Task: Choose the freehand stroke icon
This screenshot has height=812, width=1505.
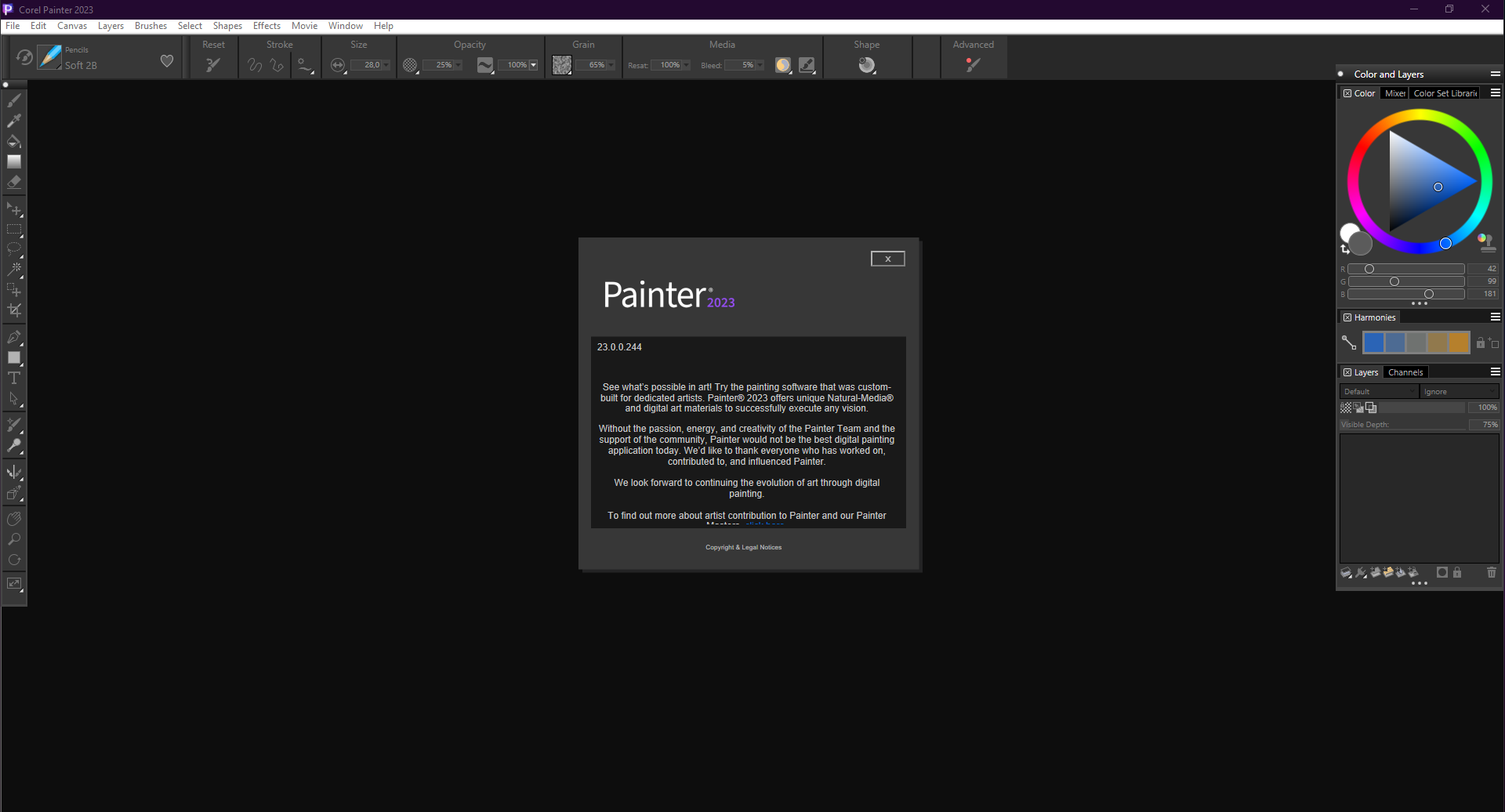Action: point(255,65)
